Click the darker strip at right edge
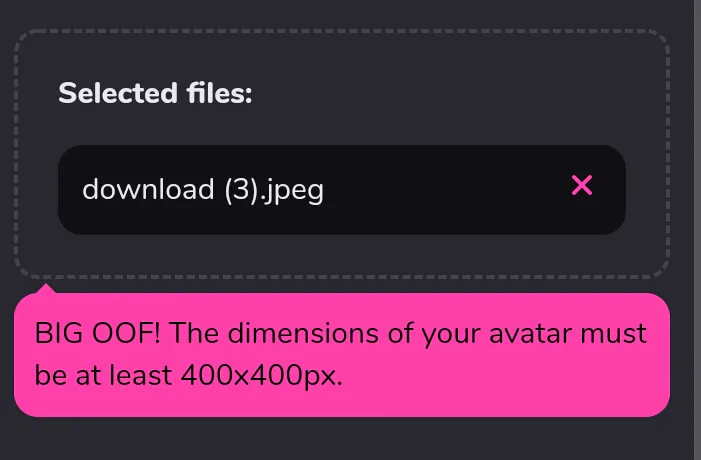Viewport: 701px width, 460px height. 697,230
